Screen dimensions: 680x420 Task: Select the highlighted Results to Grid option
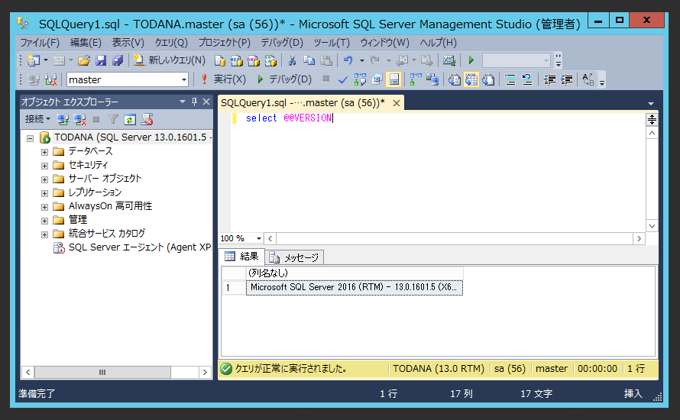(471, 80)
